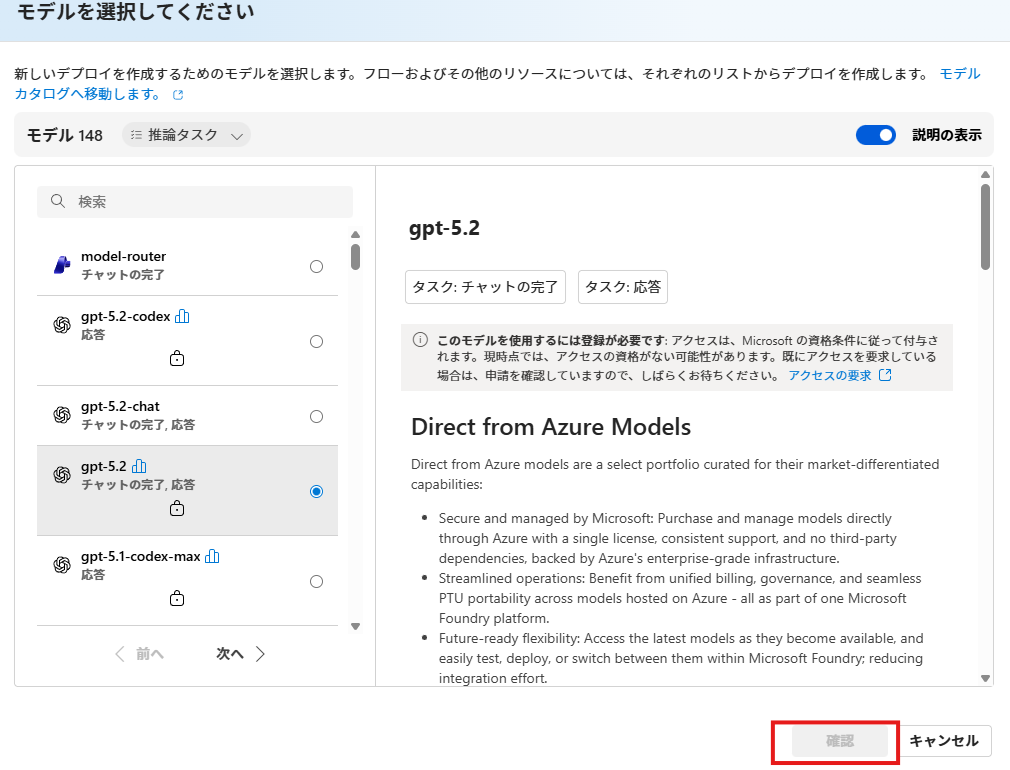The image size is (1010, 770).
Task: Click the タスク: チャットの完了 tag
Action: [x=485, y=286]
